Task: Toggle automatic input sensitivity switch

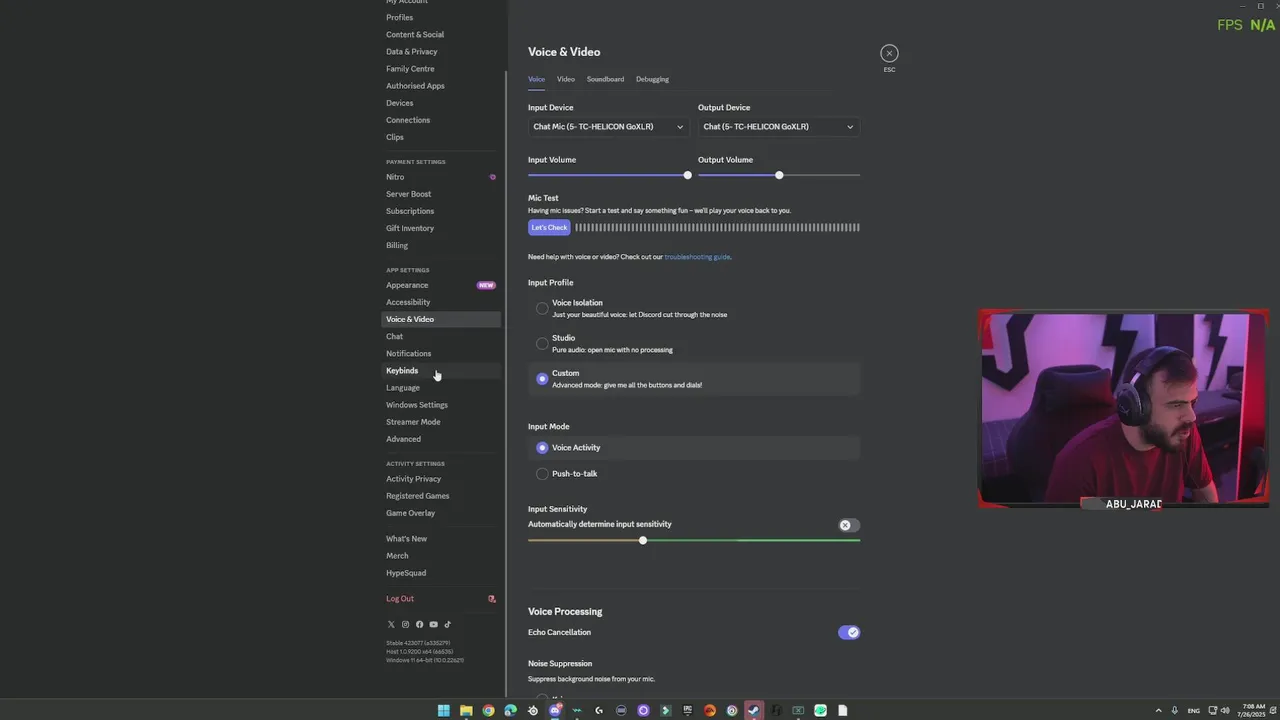Action: (x=849, y=525)
